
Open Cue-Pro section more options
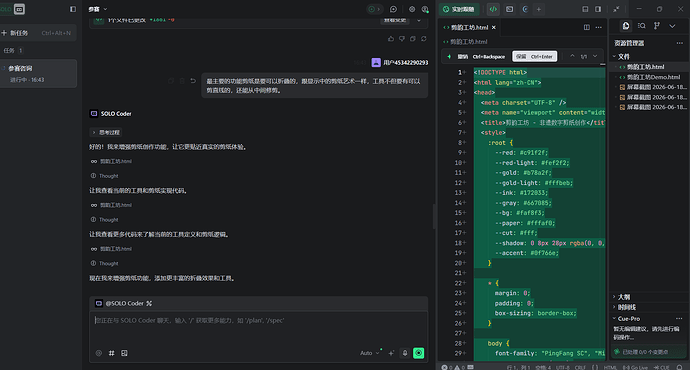pyautogui.click(x=679, y=319)
